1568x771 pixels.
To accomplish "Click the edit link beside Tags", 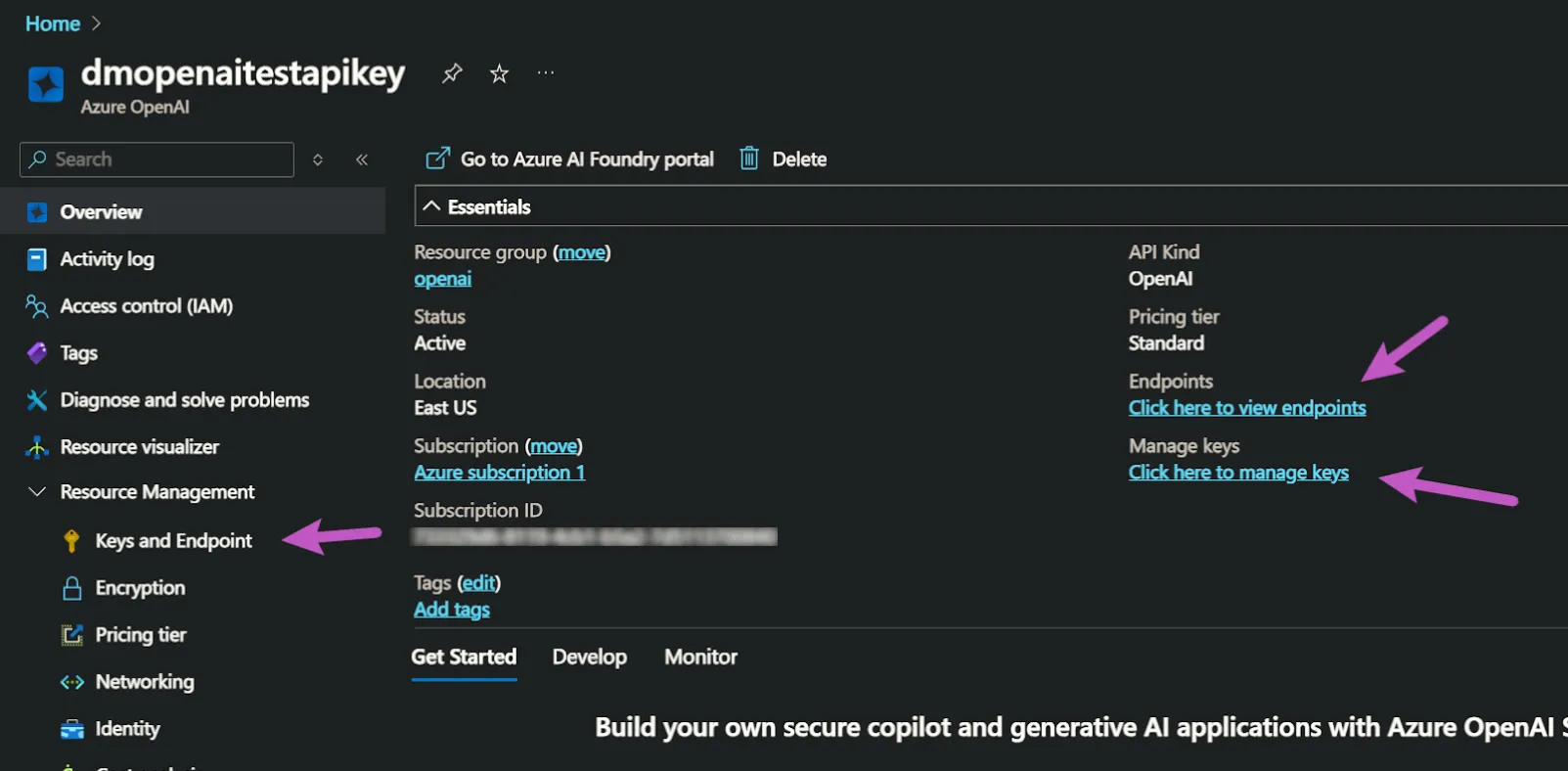I will [x=478, y=583].
